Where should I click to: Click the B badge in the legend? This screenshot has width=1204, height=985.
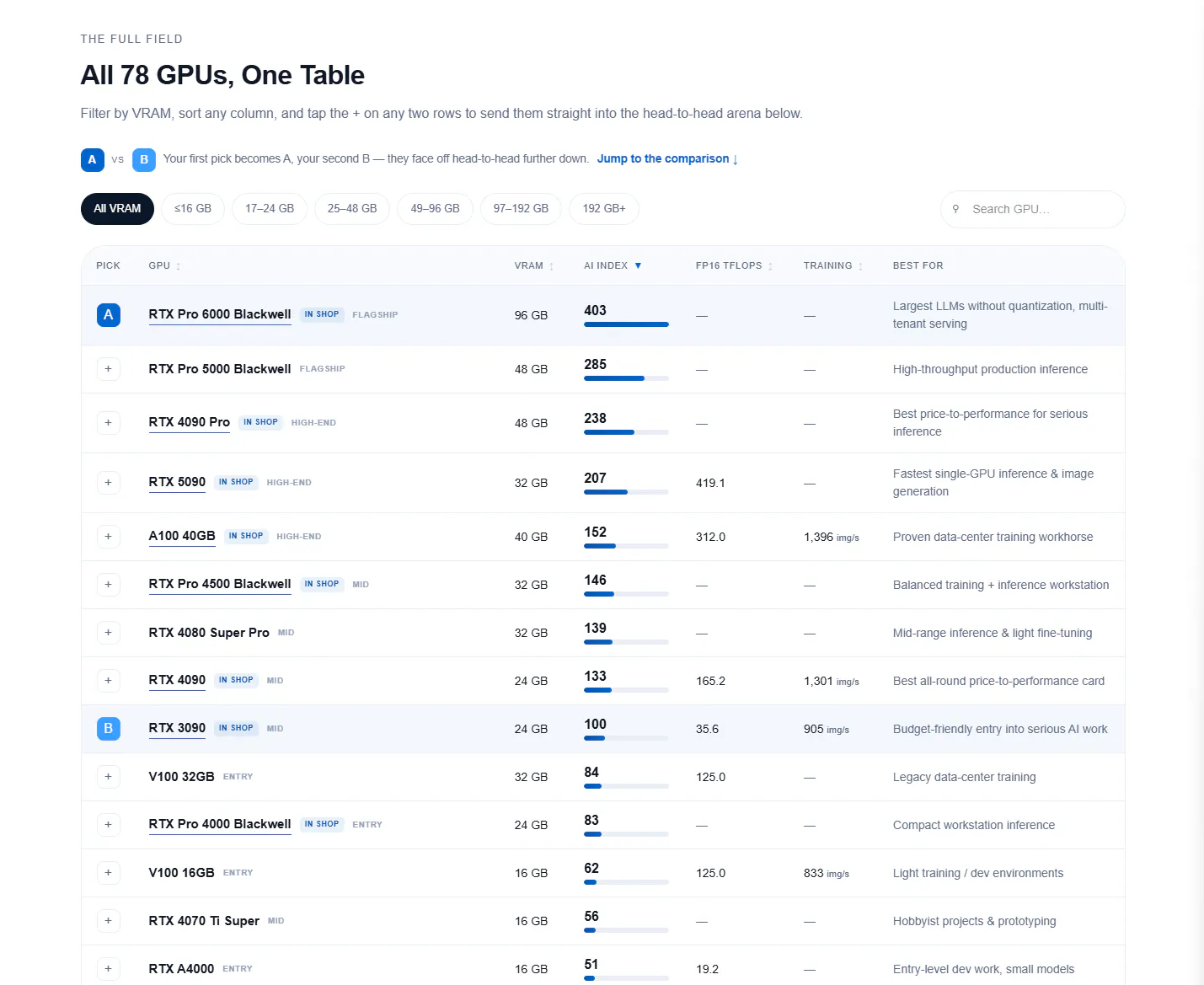[144, 159]
